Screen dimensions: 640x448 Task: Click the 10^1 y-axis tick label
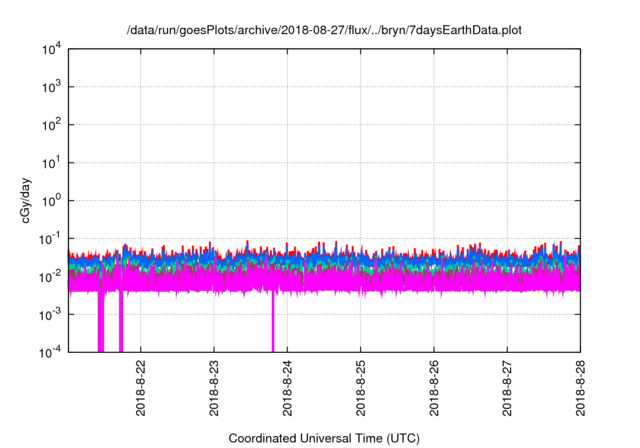point(51,163)
